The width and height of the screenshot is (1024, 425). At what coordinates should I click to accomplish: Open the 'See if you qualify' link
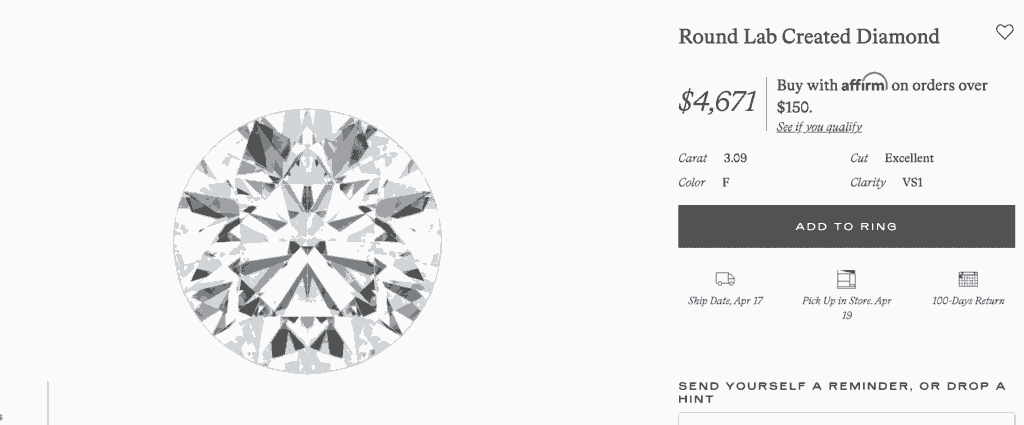click(819, 127)
